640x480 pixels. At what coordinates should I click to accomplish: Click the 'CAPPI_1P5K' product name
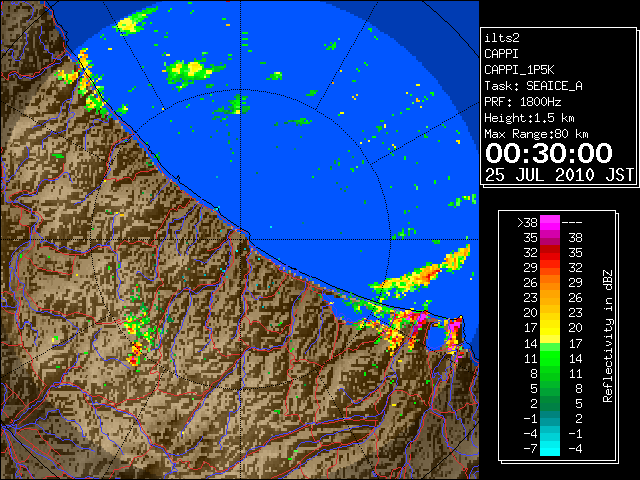pos(519,70)
